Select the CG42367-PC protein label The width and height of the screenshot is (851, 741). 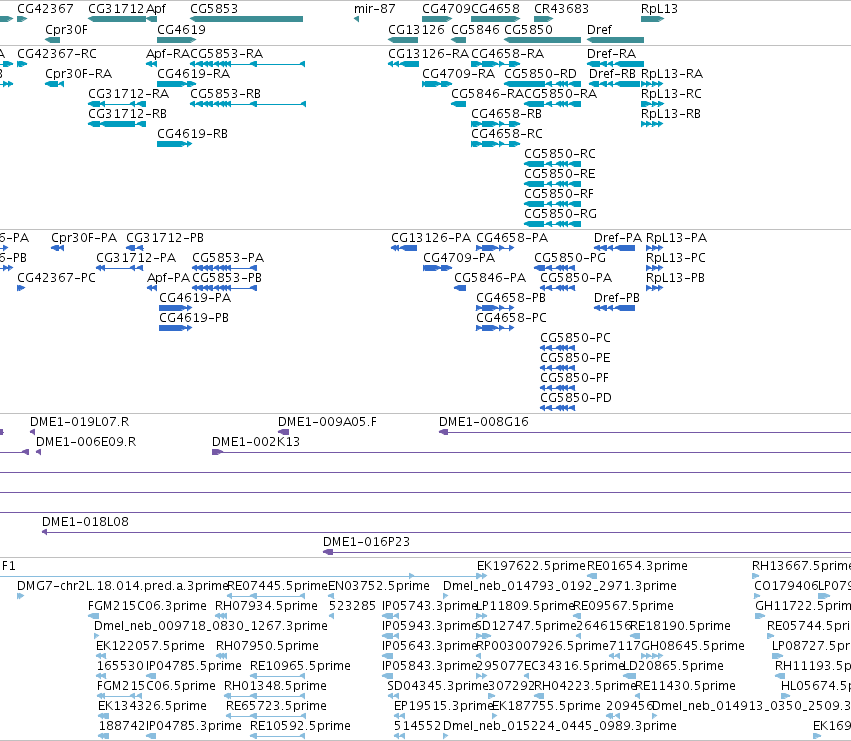[56, 278]
